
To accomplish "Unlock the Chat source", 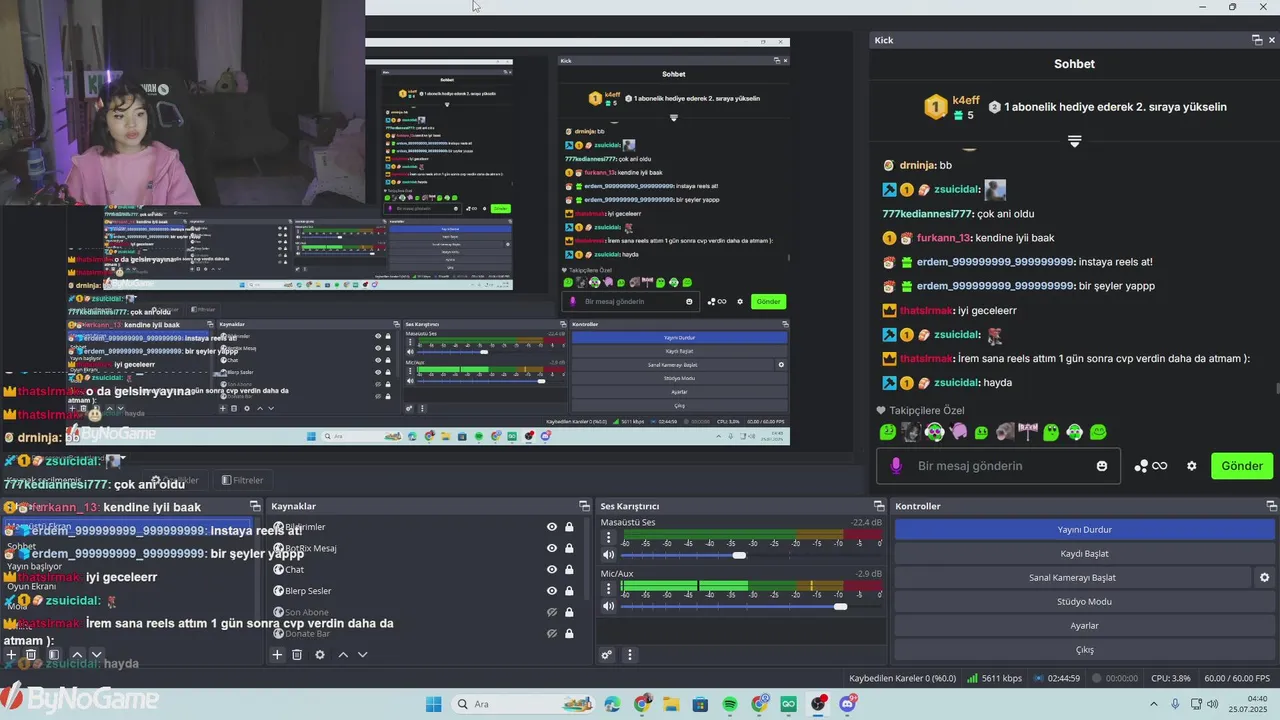I will click(x=569, y=570).
